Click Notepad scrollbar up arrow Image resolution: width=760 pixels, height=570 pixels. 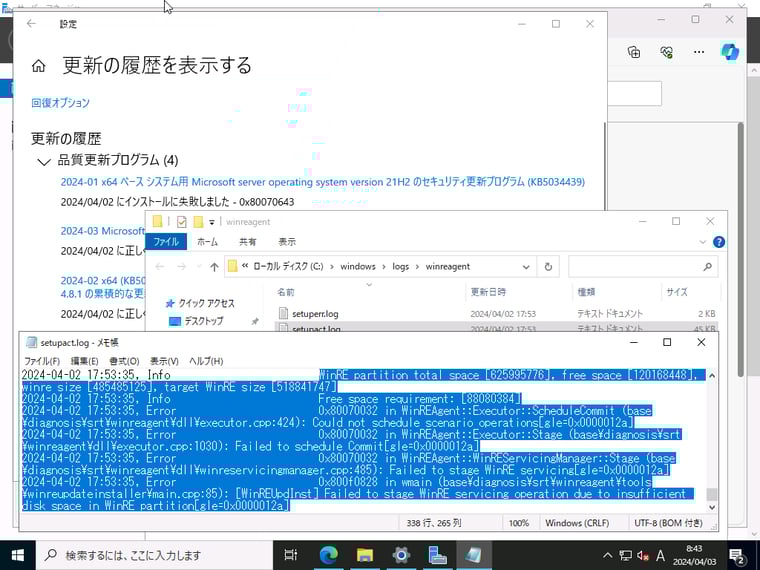coord(712,376)
